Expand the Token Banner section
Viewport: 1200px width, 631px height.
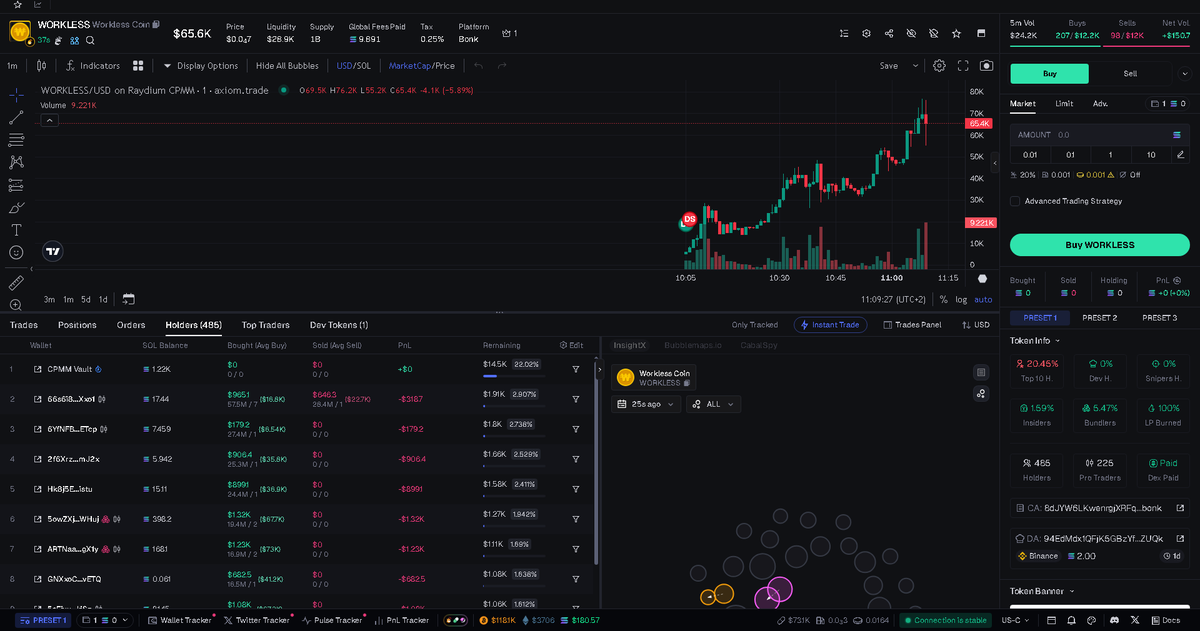(1042, 591)
